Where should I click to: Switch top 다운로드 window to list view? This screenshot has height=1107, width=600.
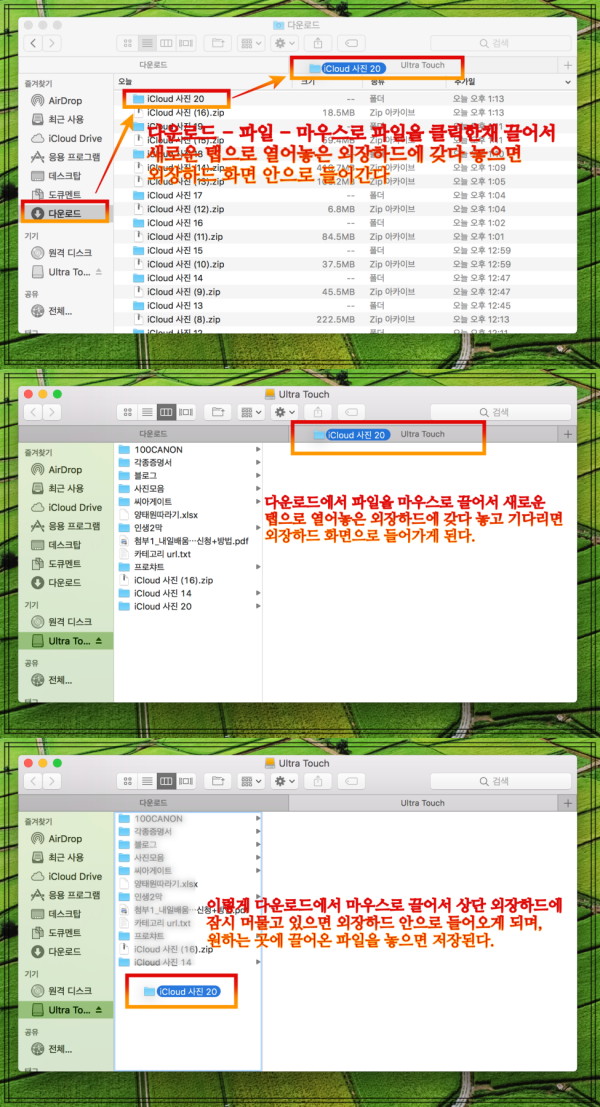[147, 43]
